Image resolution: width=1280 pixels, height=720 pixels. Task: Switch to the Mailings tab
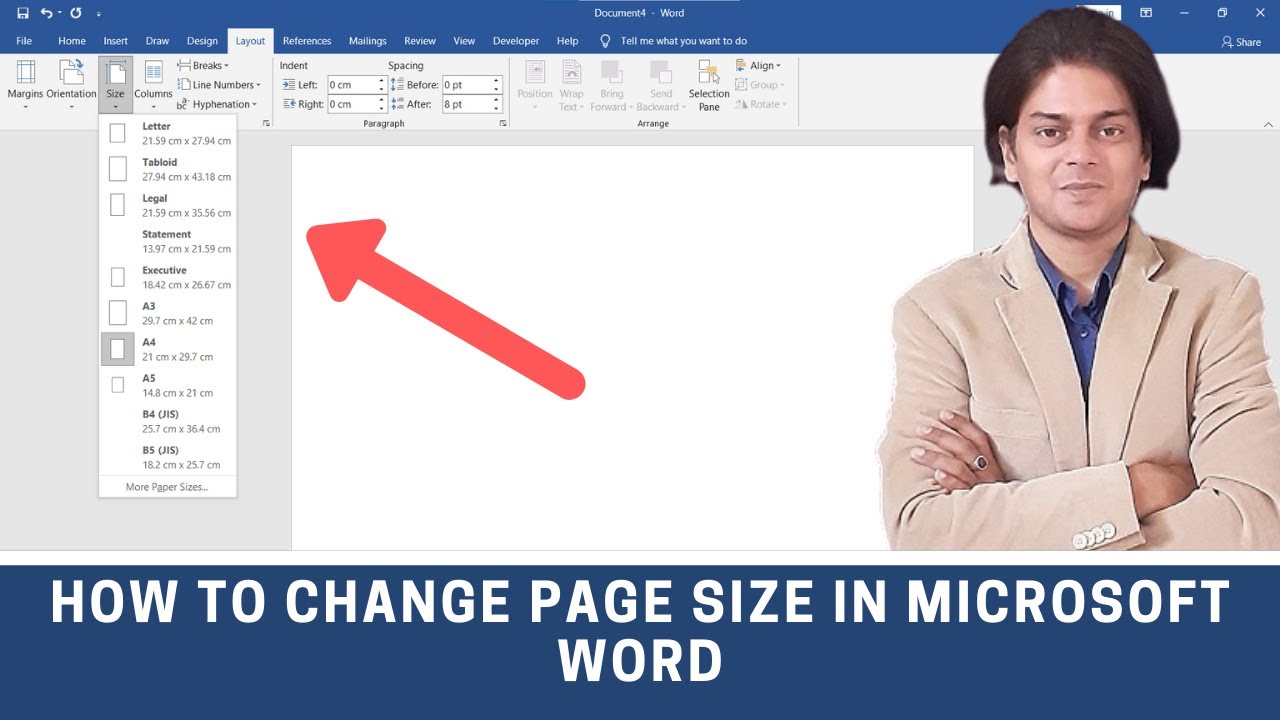(368, 41)
